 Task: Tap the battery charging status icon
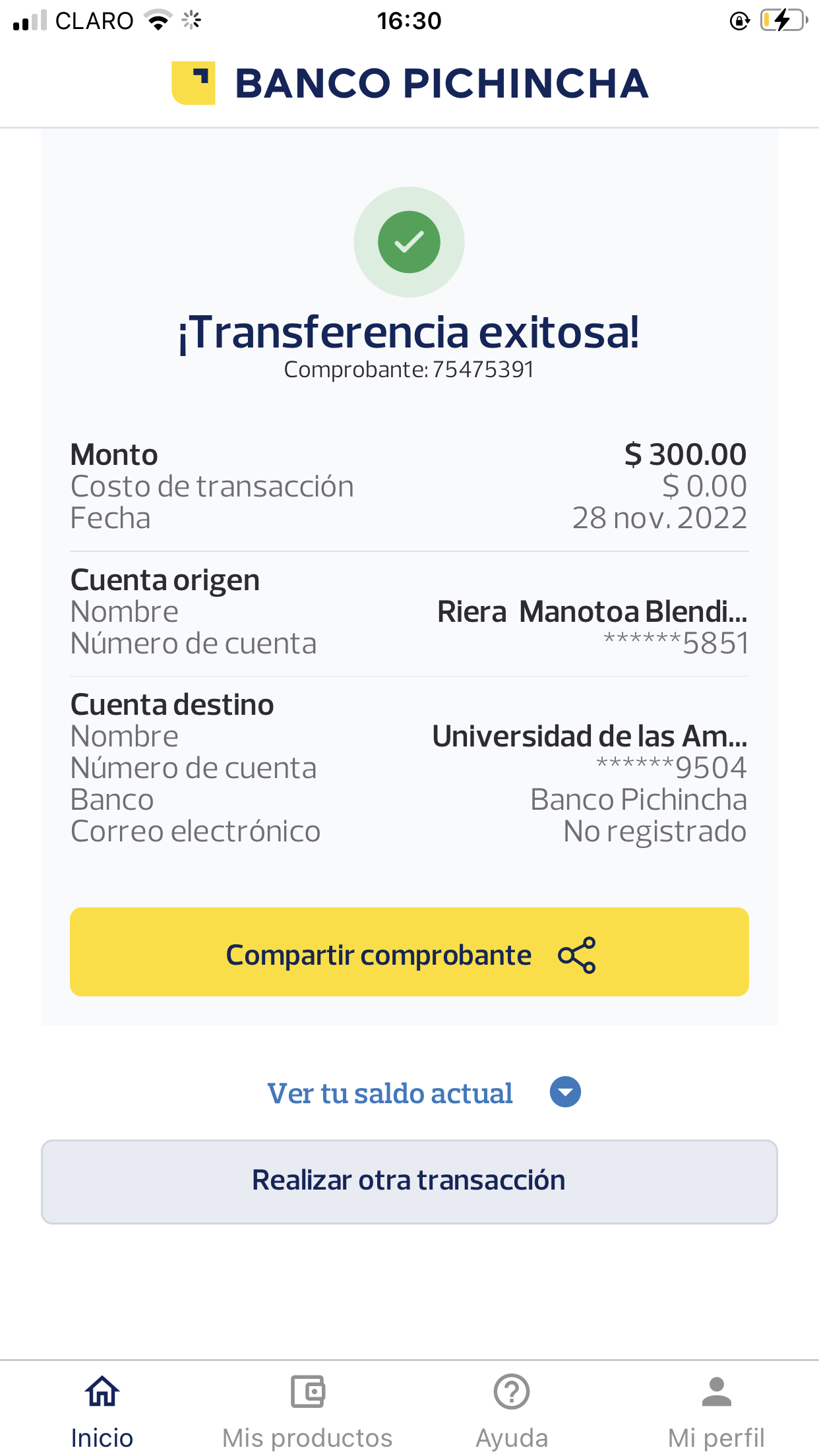[x=783, y=20]
